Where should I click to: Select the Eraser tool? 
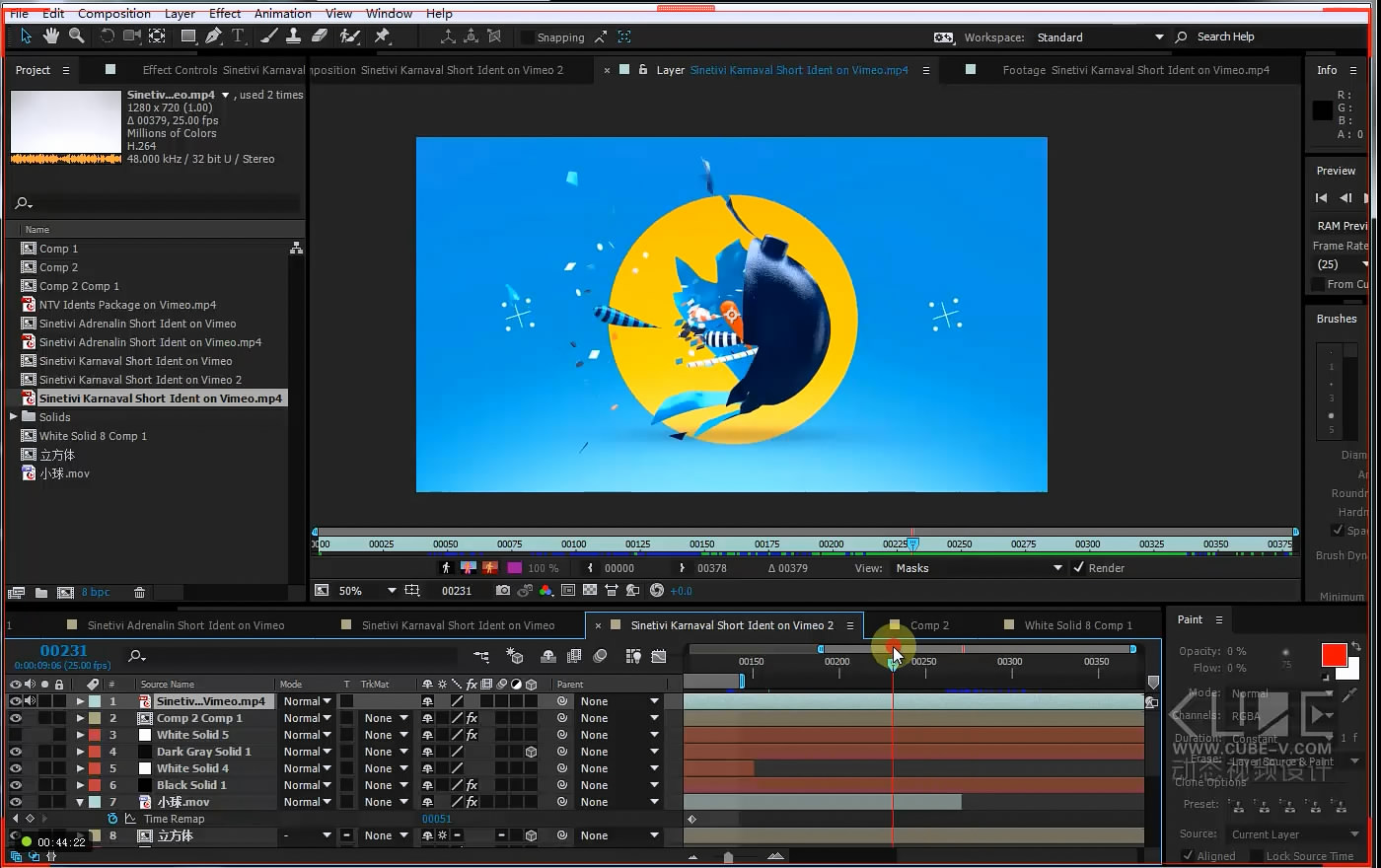point(320,36)
